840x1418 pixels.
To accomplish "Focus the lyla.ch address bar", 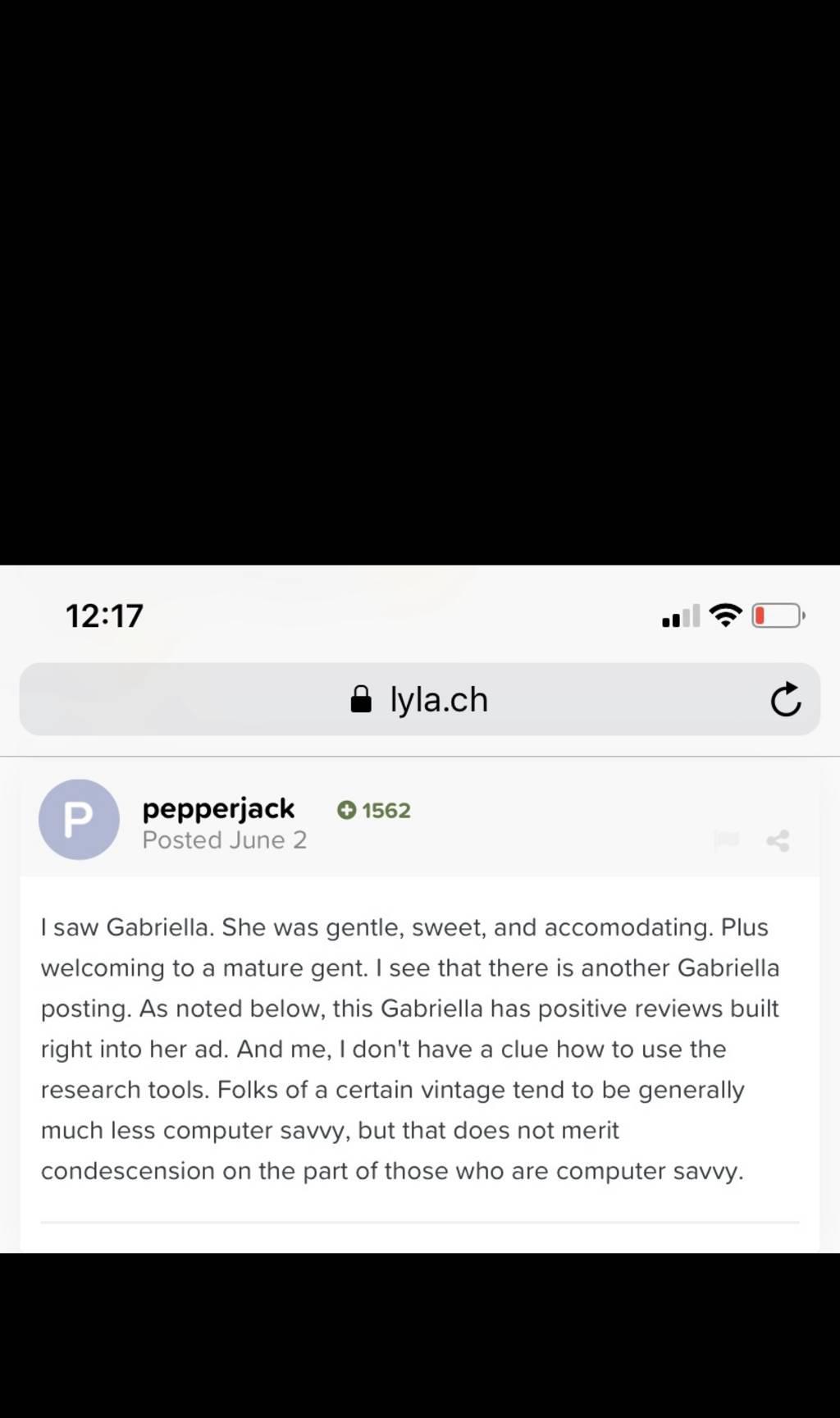I will [x=440, y=700].
